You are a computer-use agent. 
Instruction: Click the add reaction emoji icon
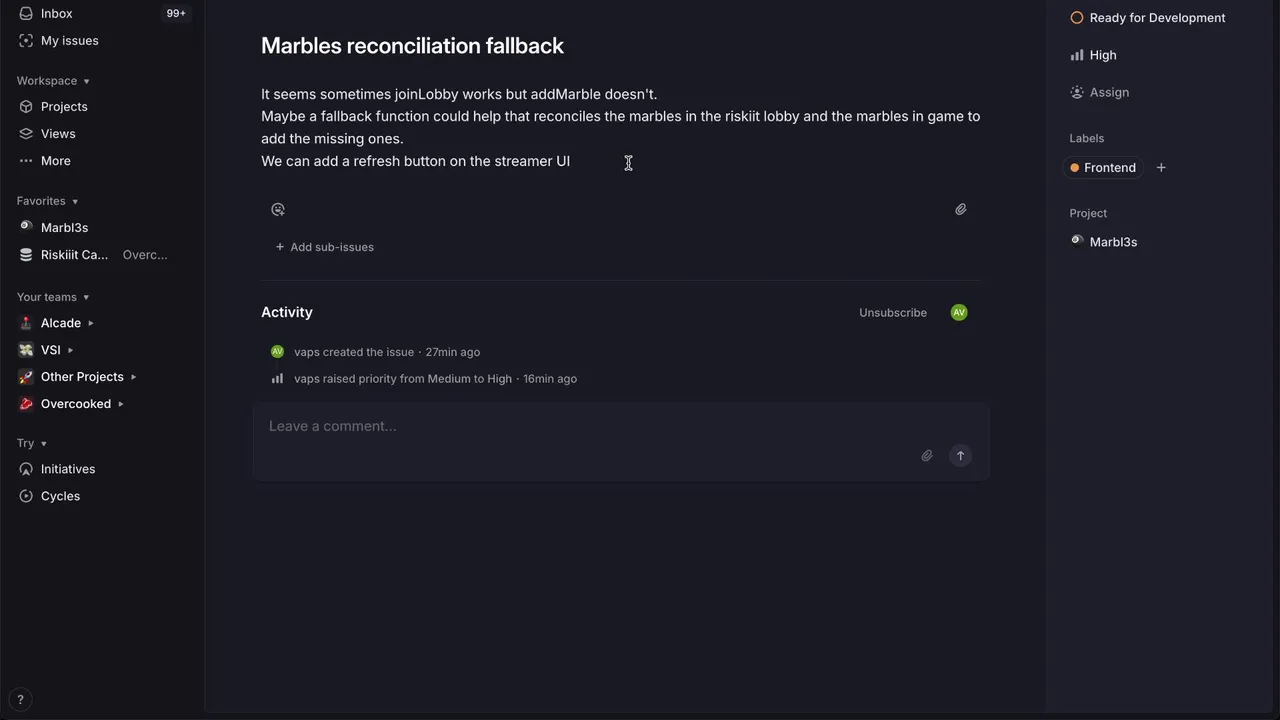coord(278,209)
